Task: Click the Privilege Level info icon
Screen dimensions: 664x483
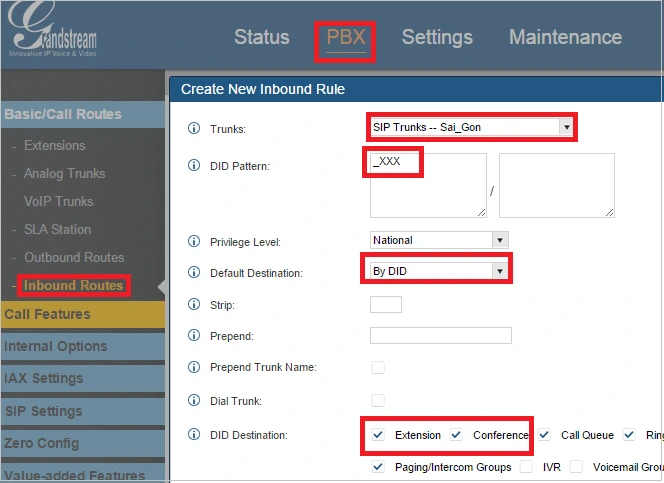Action: [x=194, y=241]
